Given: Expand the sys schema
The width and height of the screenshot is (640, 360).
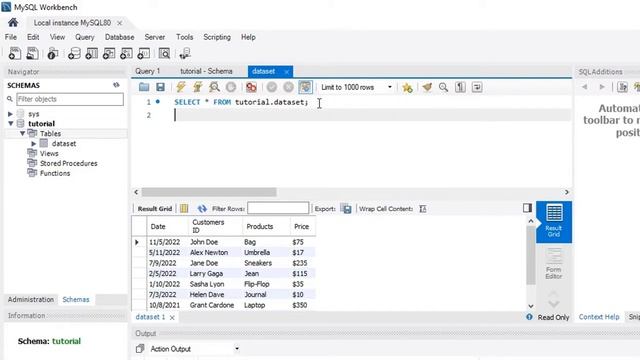Looking at the screenshot, I should pos(11,114).
